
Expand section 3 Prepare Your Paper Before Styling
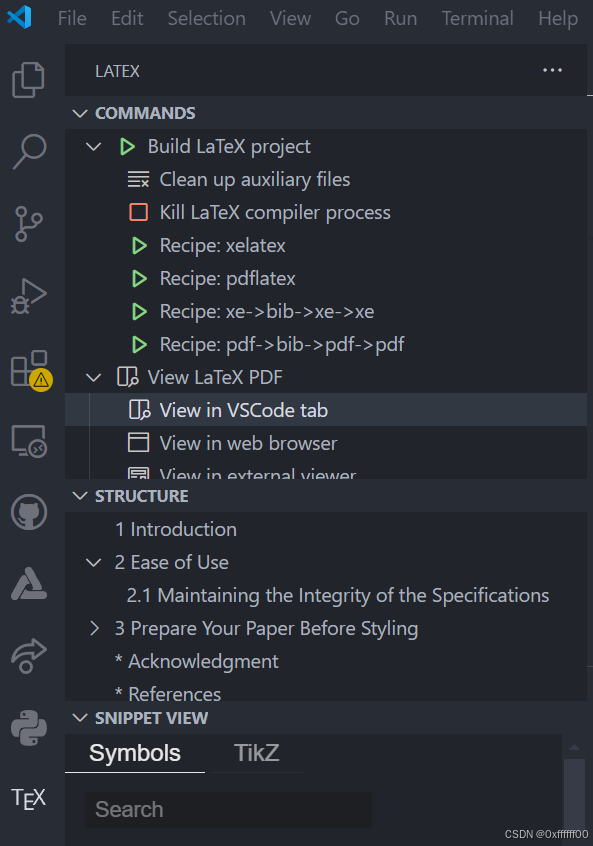tap(94, 628)
